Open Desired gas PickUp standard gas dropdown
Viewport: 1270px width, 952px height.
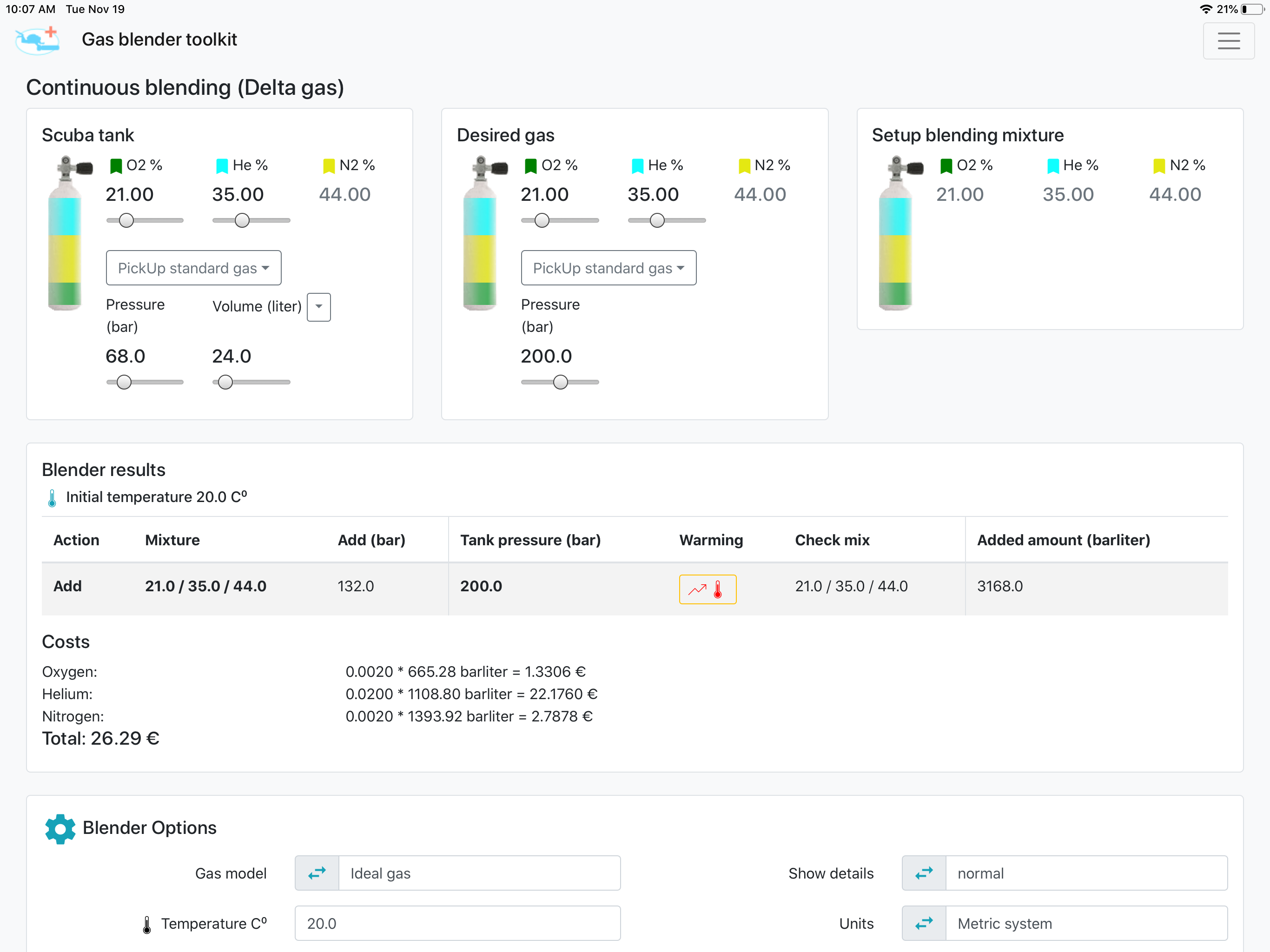[608, 268]
